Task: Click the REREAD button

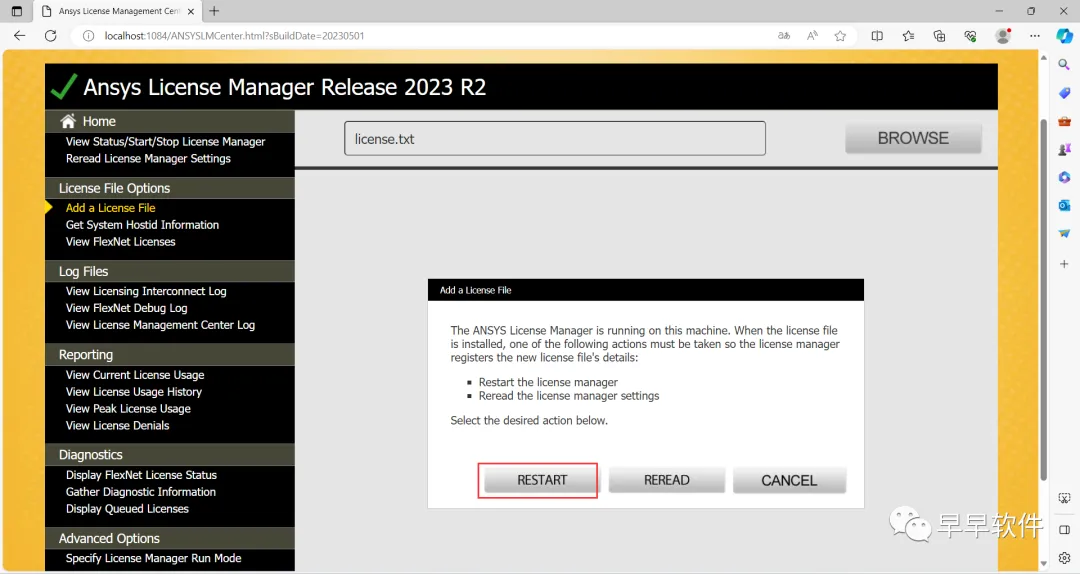Action: click(666, 480)
